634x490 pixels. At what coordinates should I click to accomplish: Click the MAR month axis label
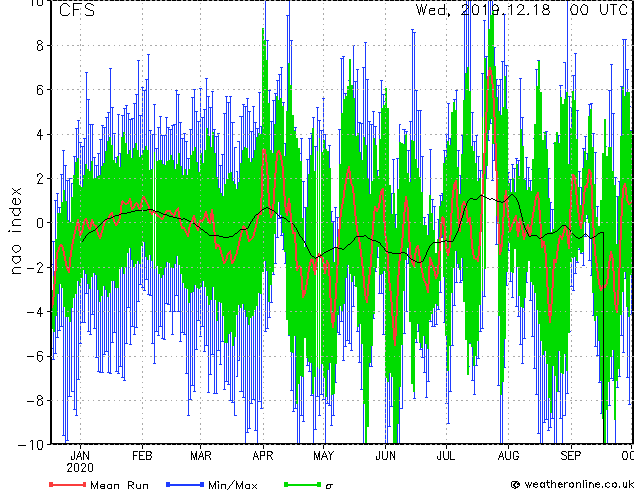click(x=201, y=456)
